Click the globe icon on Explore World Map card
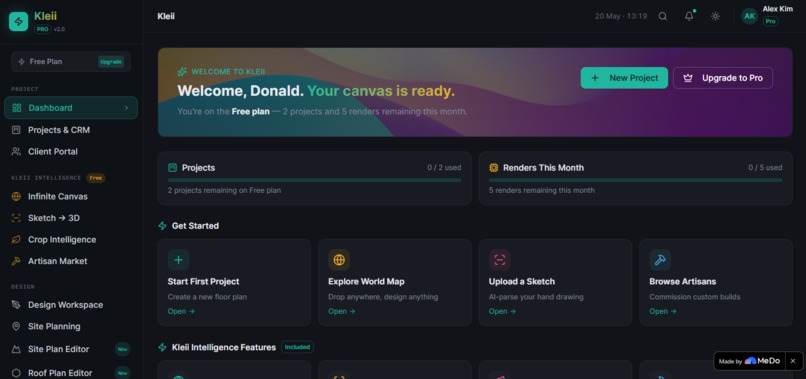Image resolution: width=806 pixels, height=379 pixels. 339,260
